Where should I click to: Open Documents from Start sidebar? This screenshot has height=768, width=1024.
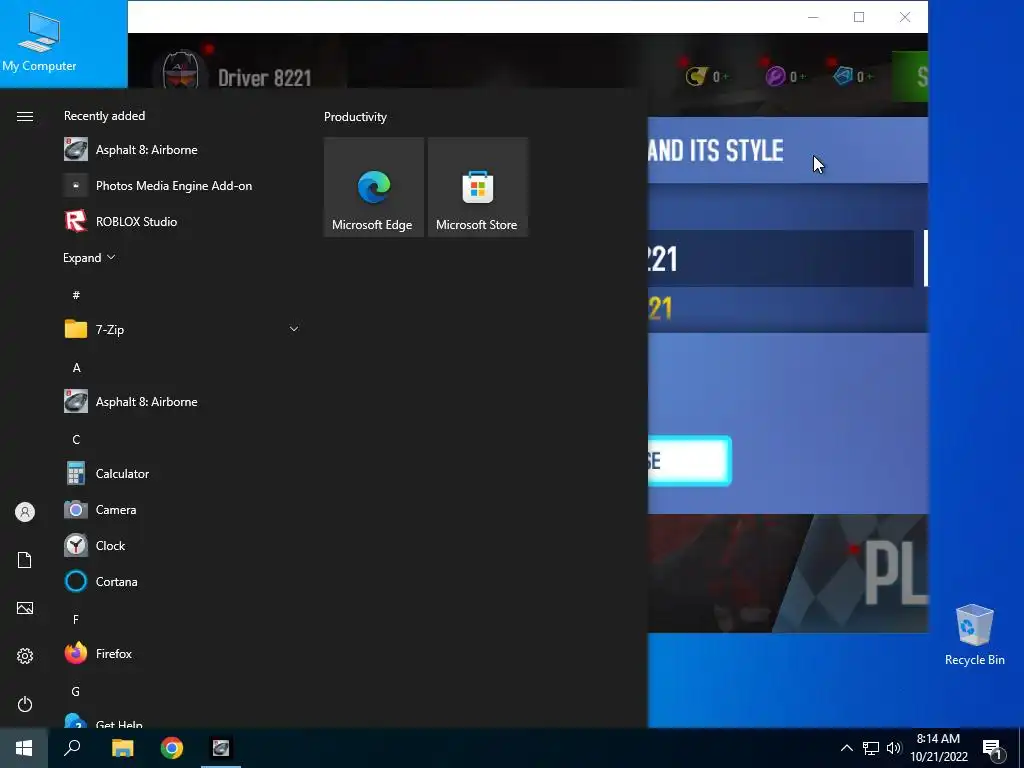click(25, 560)
